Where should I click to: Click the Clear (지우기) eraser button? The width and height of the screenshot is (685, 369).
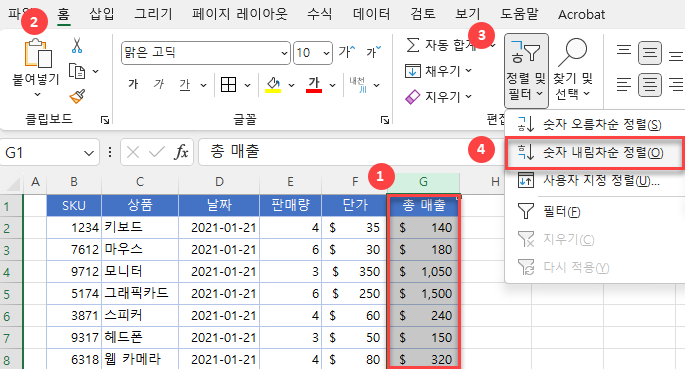pyautogui.click(x=438, y=97)
